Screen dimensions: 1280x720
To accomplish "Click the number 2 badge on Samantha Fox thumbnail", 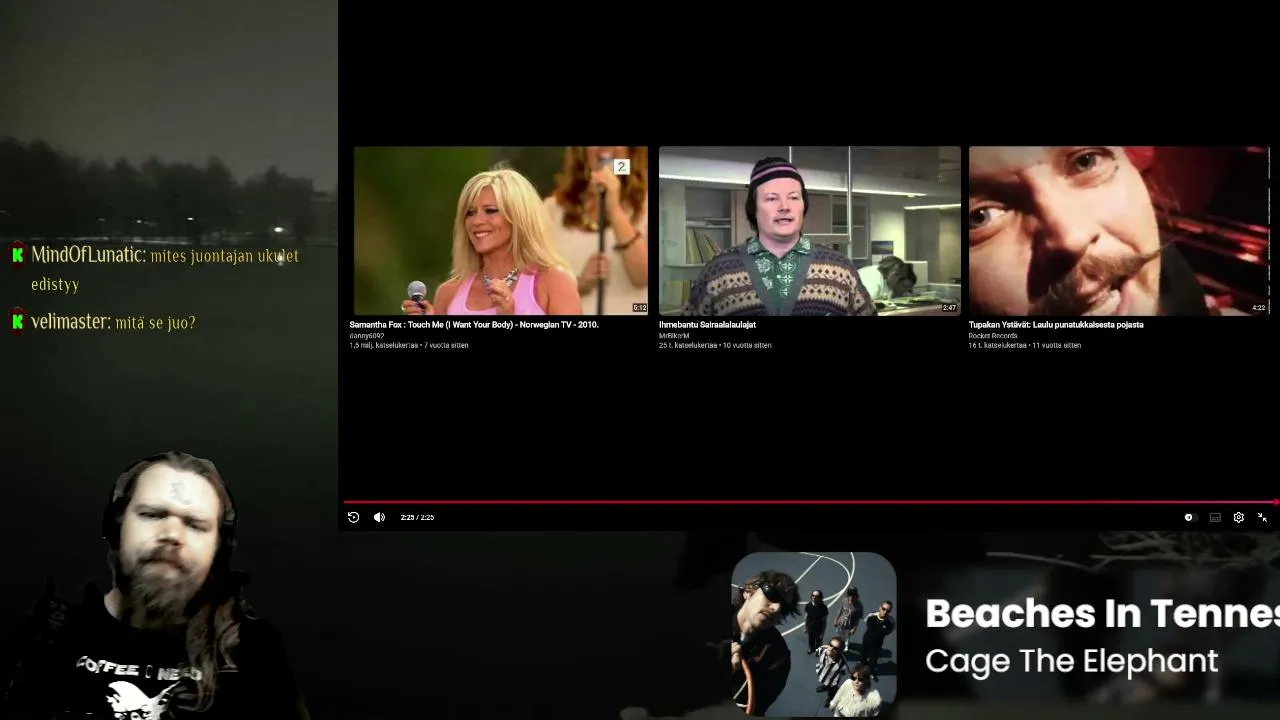I will [621, 167].
